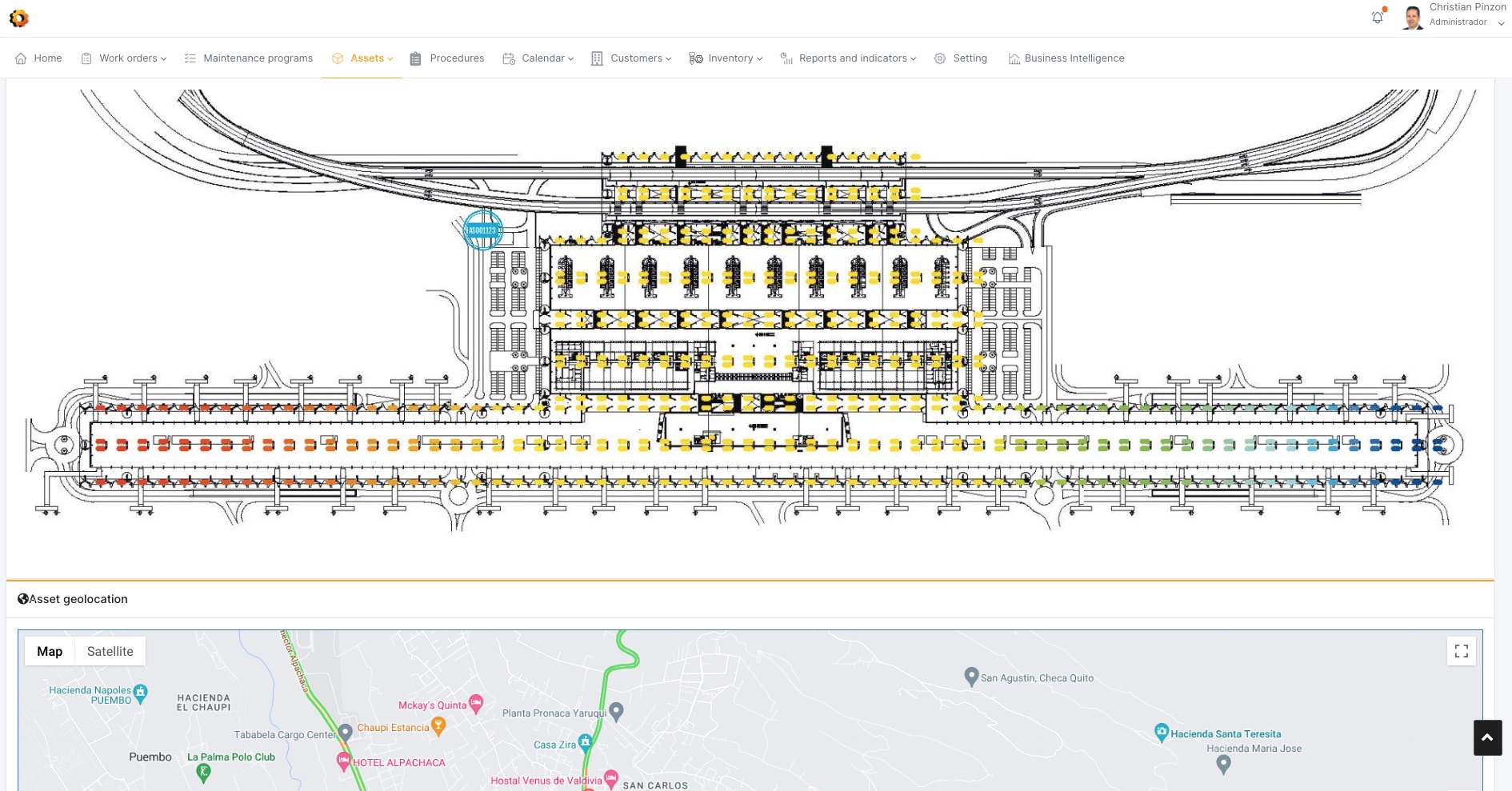Image resolution: width=1512 pixels, height=791 pixels.
Task: Click the Planta Pronaca Yaruqui map pin
Action: point(616,711)
